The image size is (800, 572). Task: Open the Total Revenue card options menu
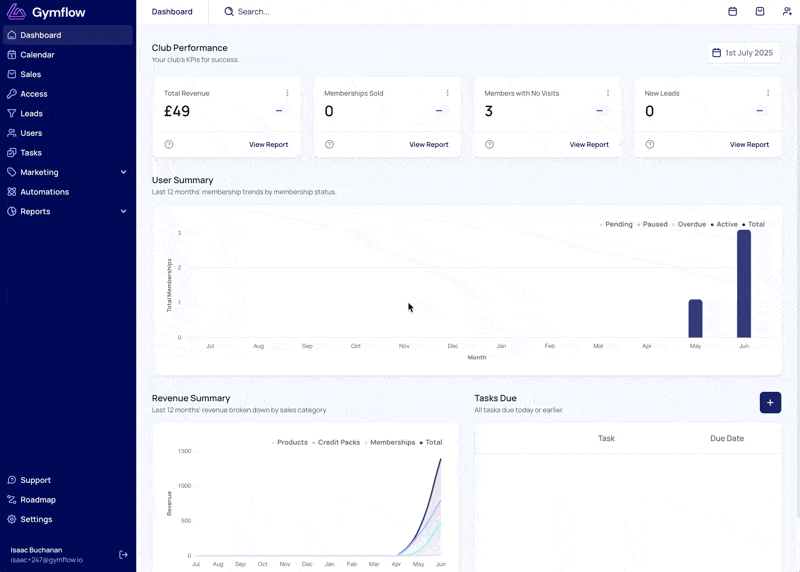coord(287,93)
